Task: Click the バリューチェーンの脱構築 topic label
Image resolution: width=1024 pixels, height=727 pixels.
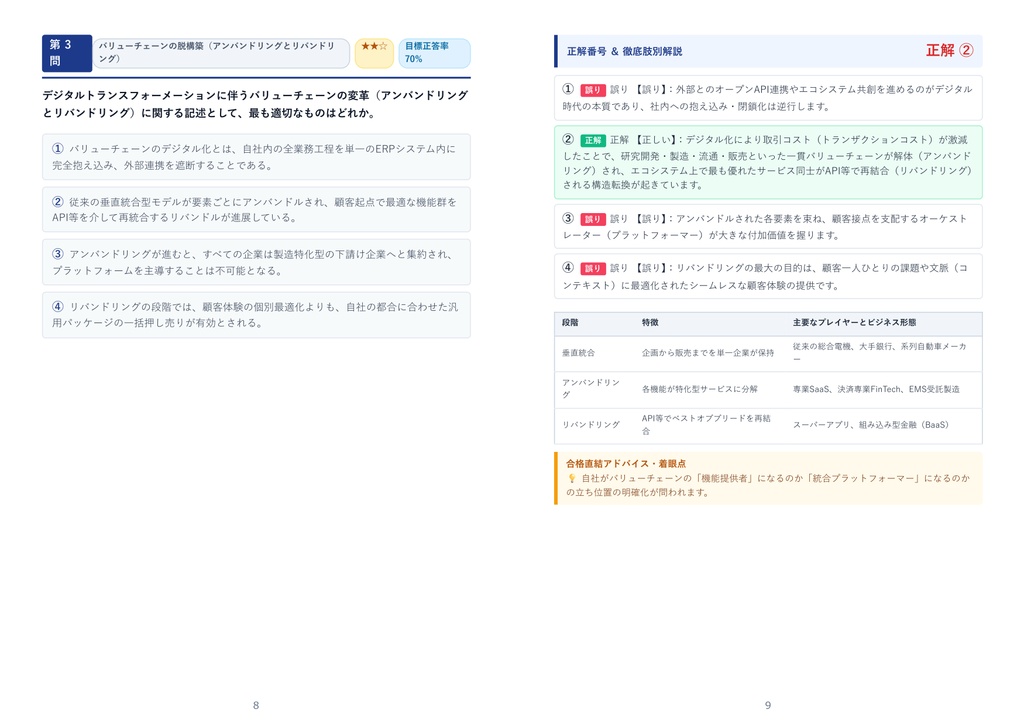Action: (221, 53)
